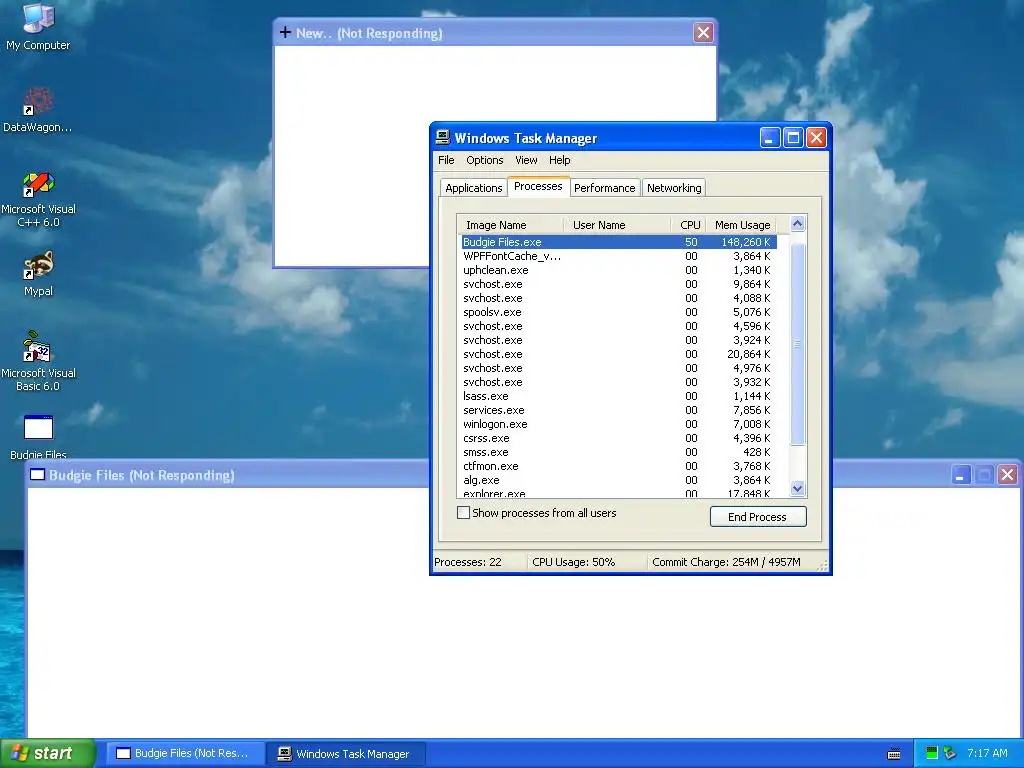1024x768 pixels.
Task: Select svchost.exe using 9,864 K memory
Action: pyautogui.click(x=618, y=284)
